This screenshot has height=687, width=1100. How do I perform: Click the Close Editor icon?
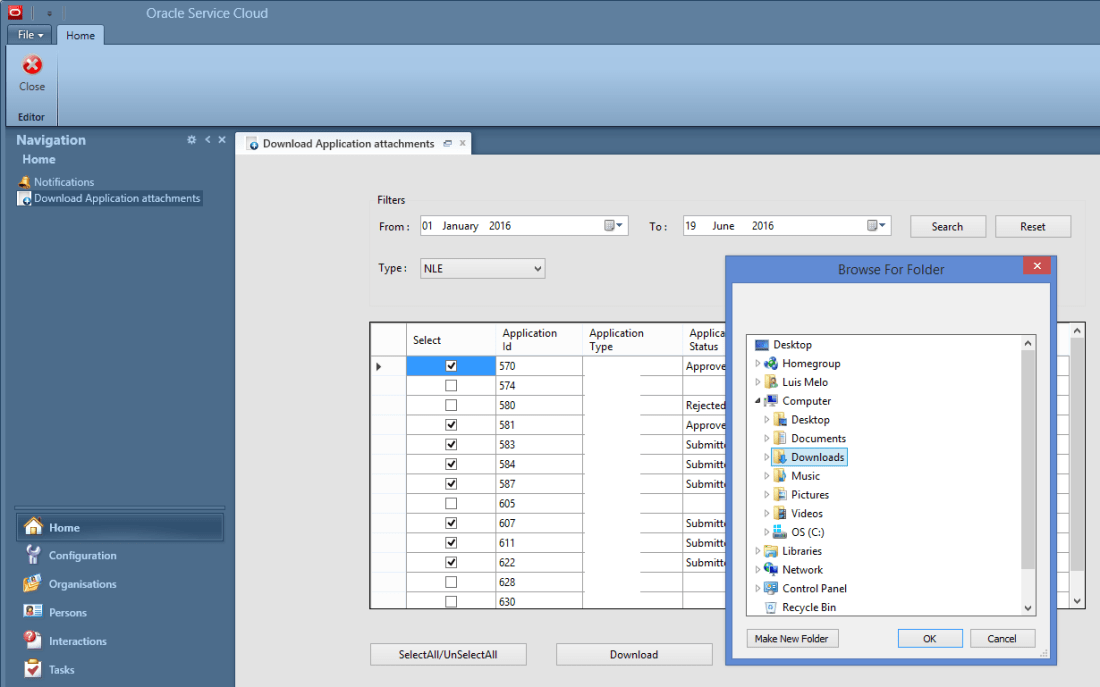[31, 70]
